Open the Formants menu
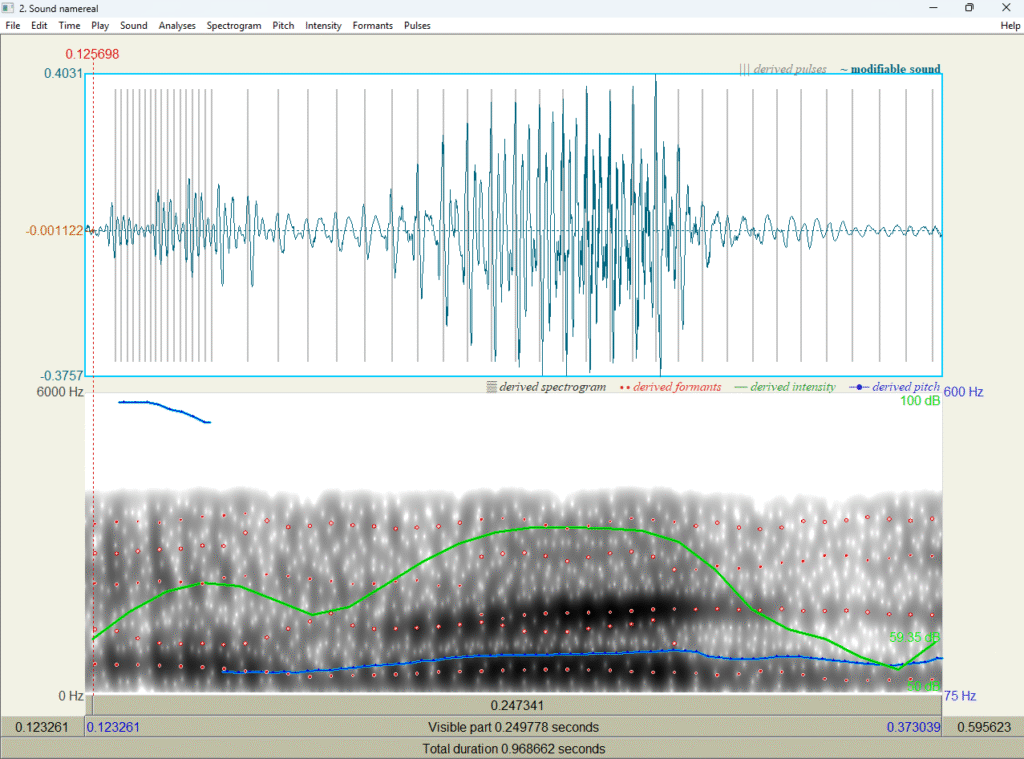 click(372, 25)
